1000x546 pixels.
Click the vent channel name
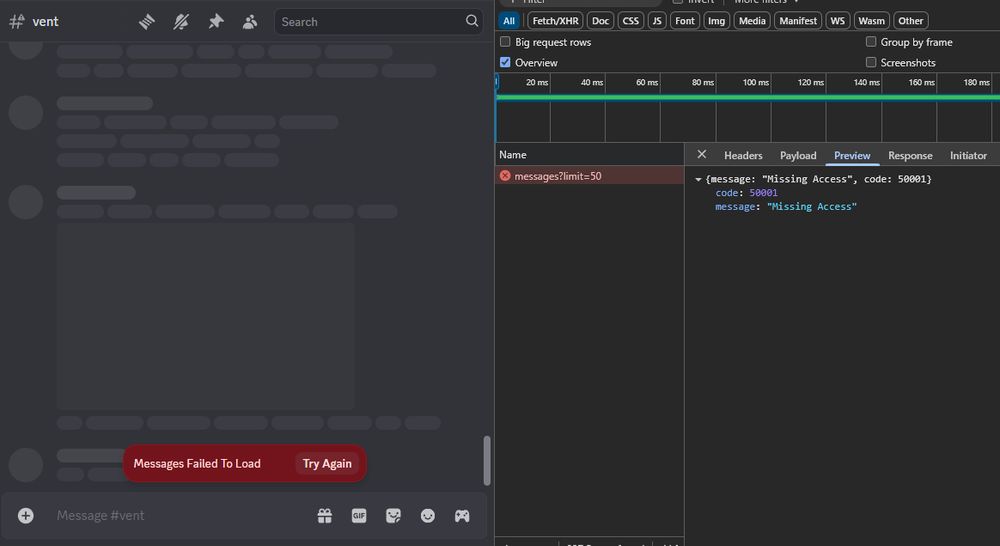[45, 22]
